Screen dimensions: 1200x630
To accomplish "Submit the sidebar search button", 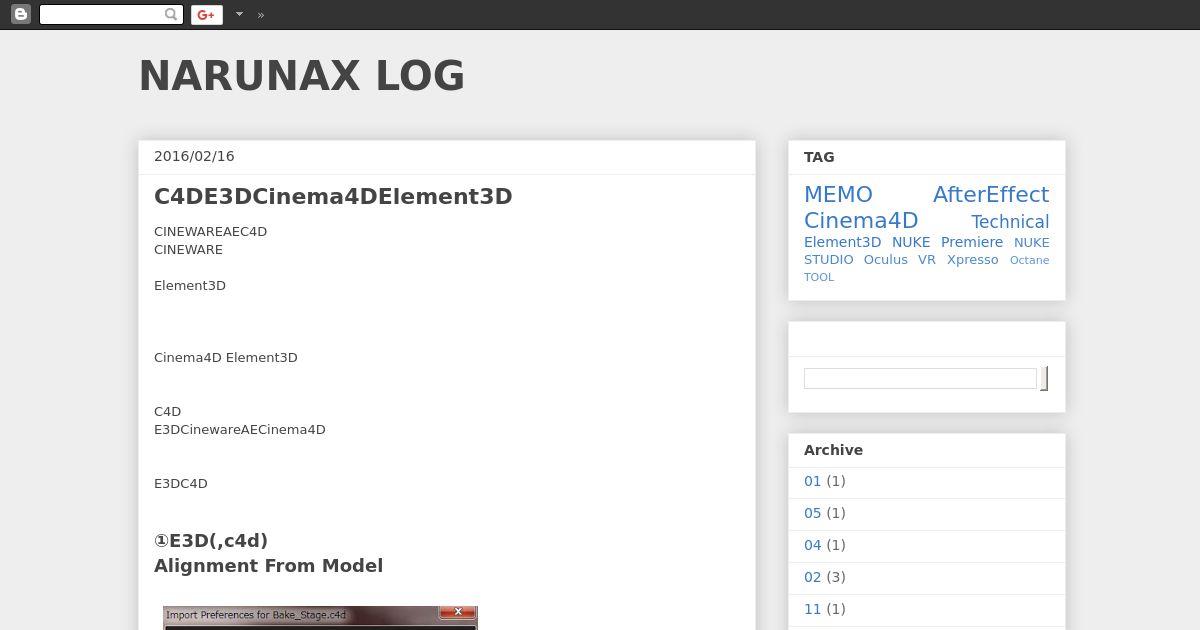I will (1044, 378).
